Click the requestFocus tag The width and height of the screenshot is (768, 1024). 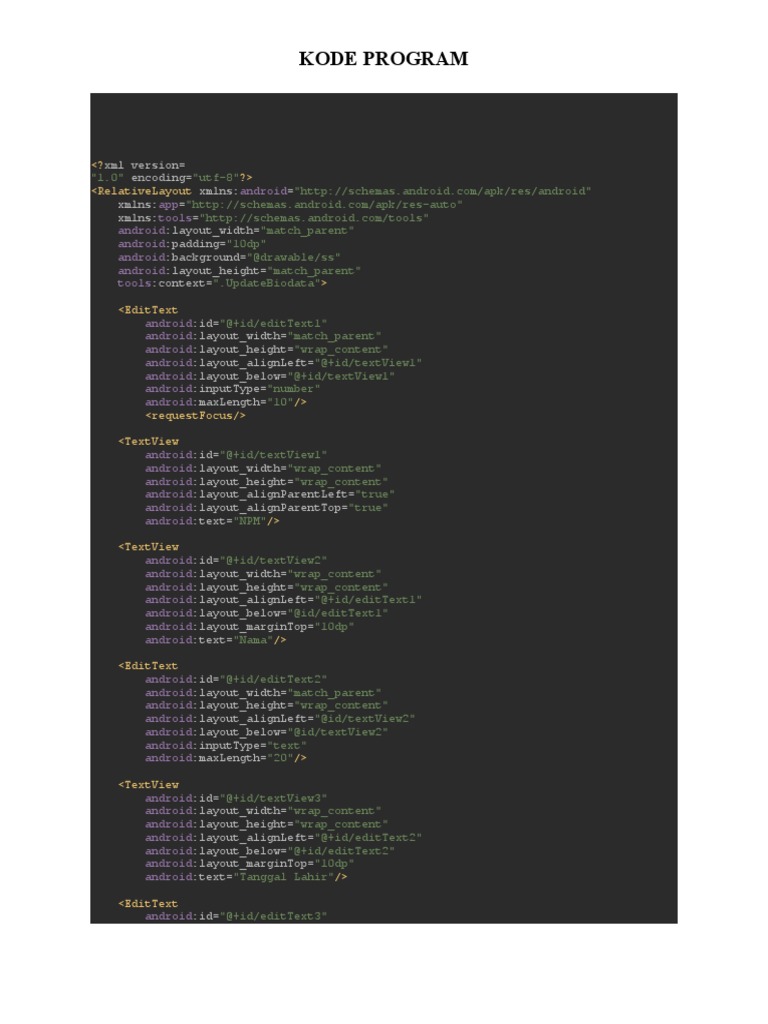195,415
